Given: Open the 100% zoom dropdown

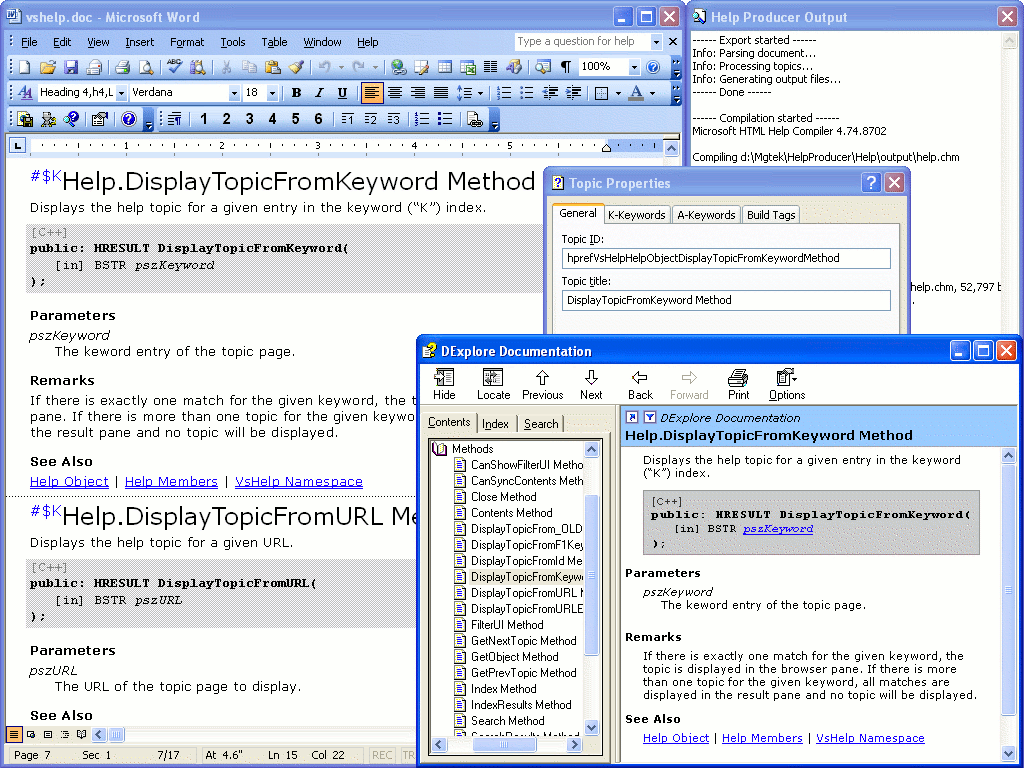Looking at the screenshot, I should tap(633, 67).
